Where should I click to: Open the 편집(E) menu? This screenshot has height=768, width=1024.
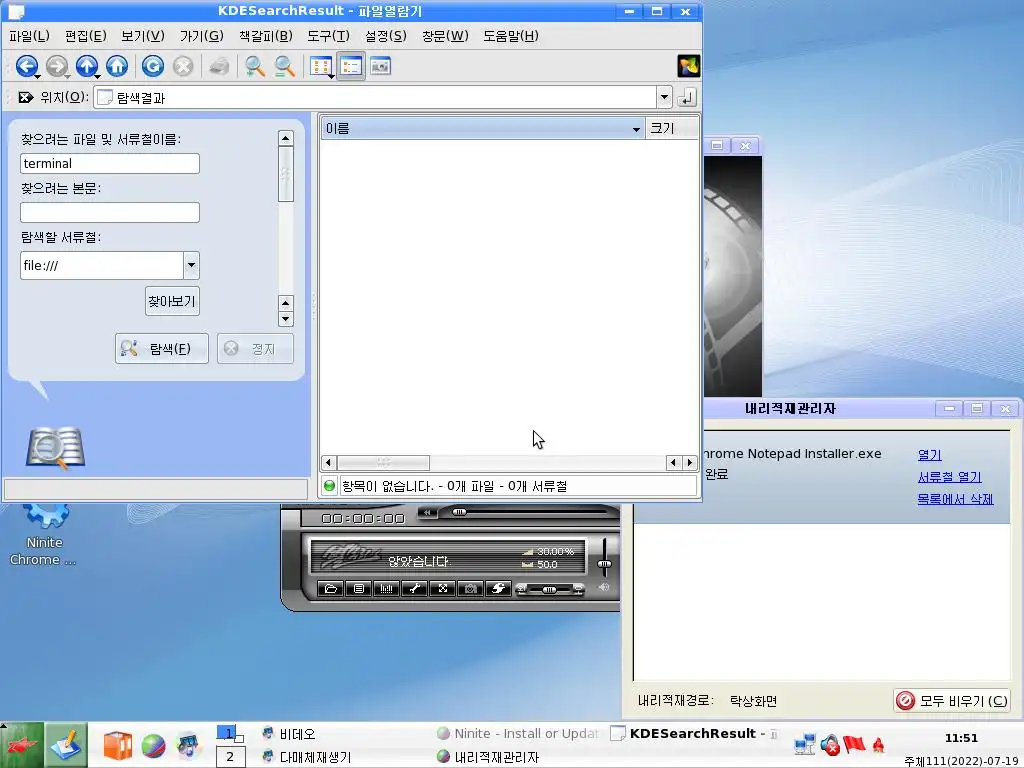coord(86,36)
